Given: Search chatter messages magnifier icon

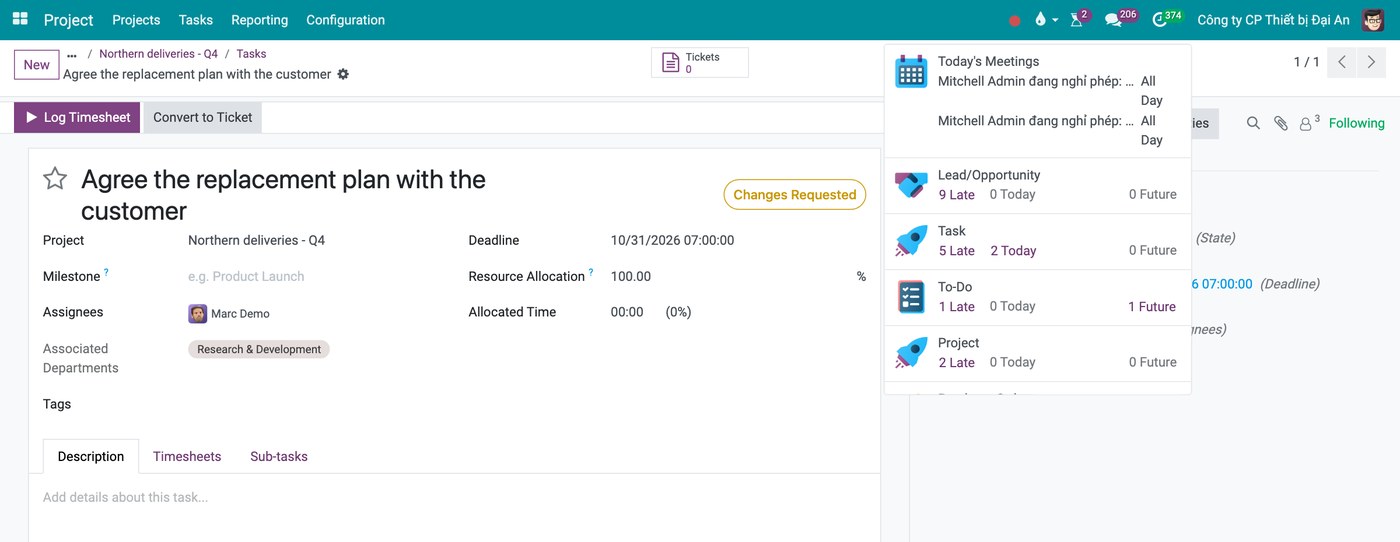Looking at the screenshot, I should pyautogui.click(x=1253, y=123).
